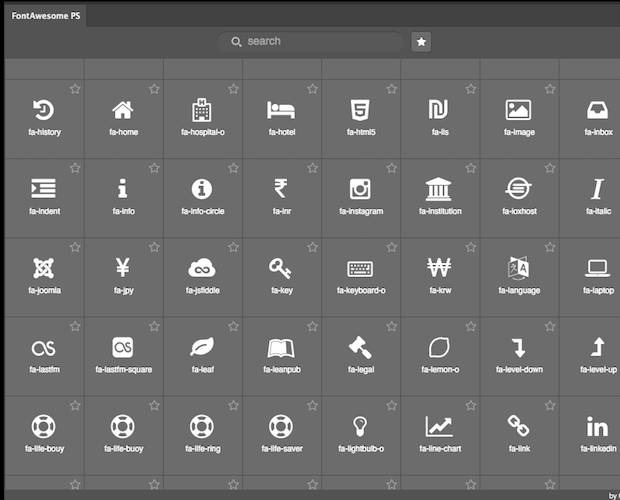Viewport: 620px width, 500px height.
Task: Select the fa-joomla icon
Action: pos(43,268)
